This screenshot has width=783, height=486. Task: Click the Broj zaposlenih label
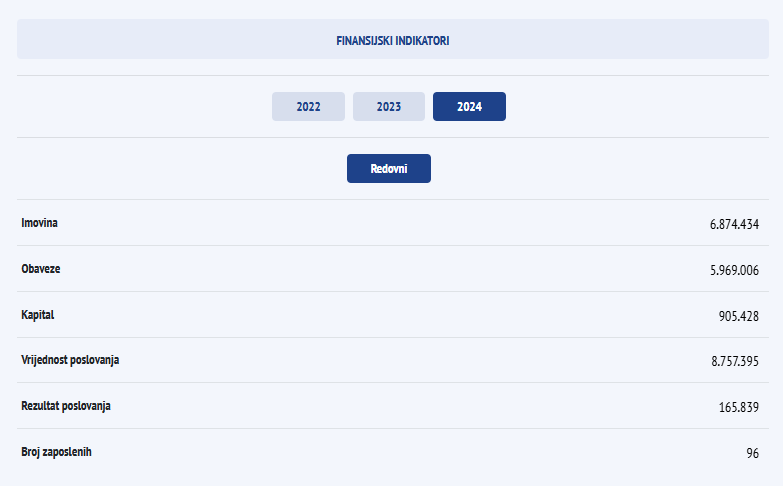coord(57,451)
